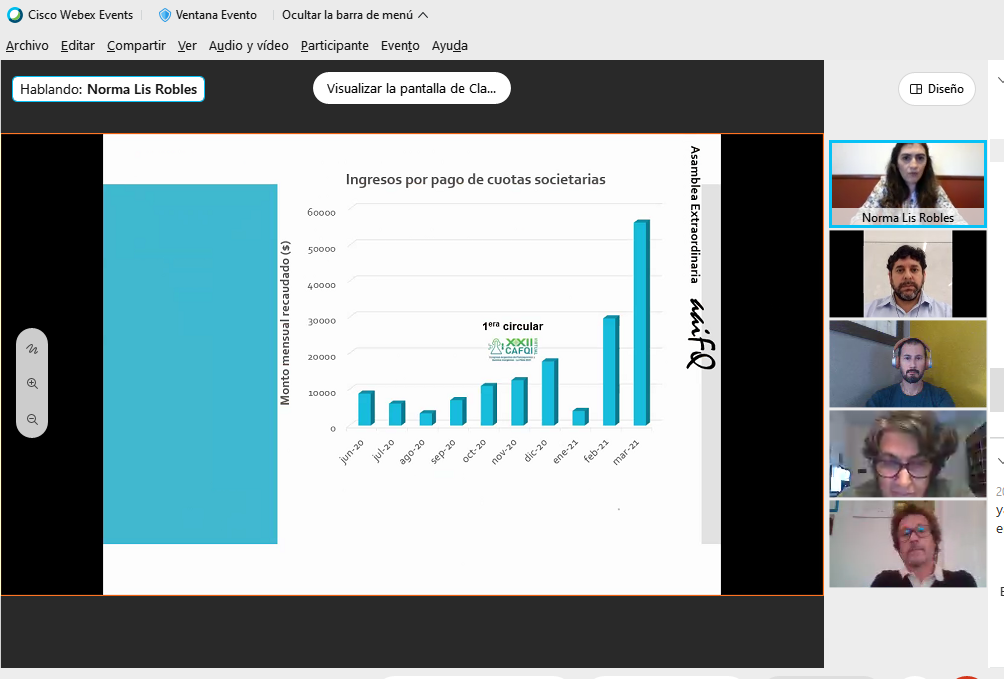1004x679 pixels.
Task: Collapse menu bar with Ocultar la barra chevron
Action: [x=423, y=15]
